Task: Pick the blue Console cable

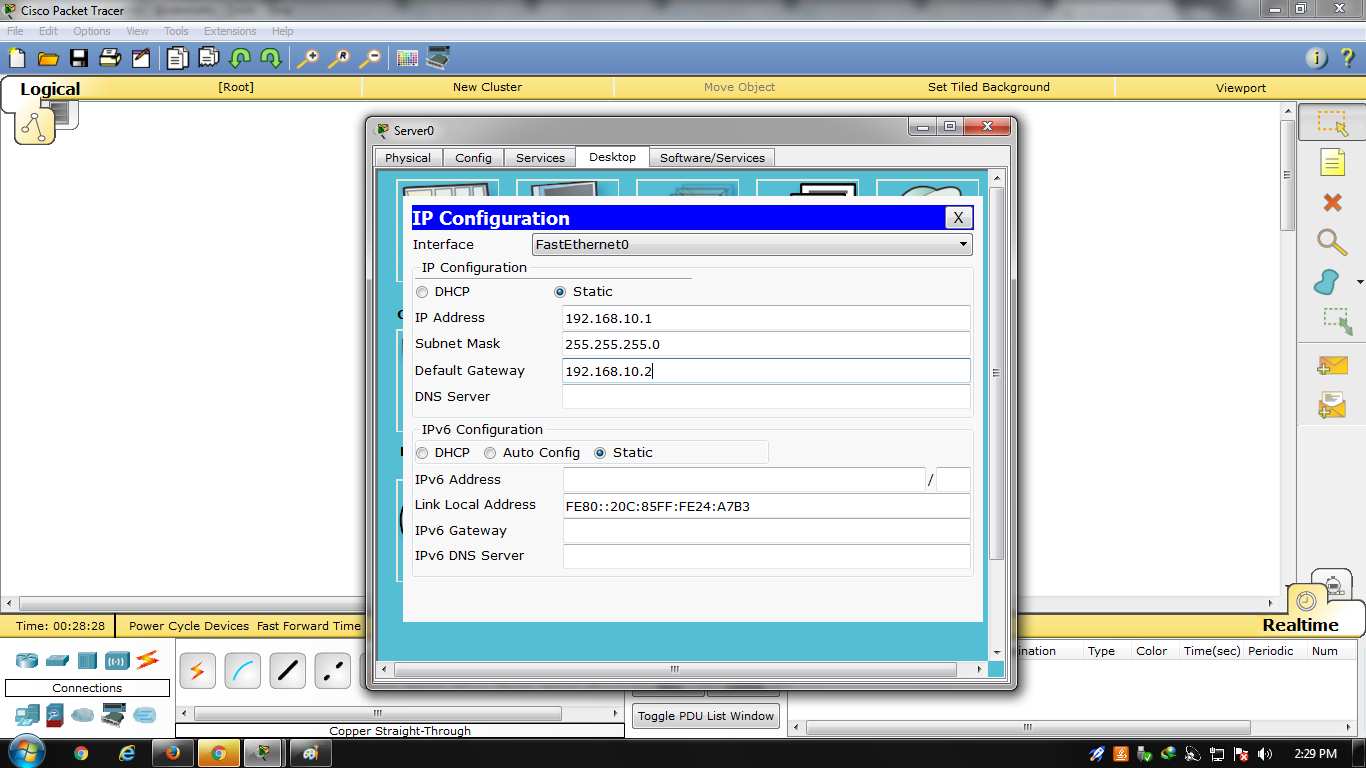Action: (x=242, y=670)
